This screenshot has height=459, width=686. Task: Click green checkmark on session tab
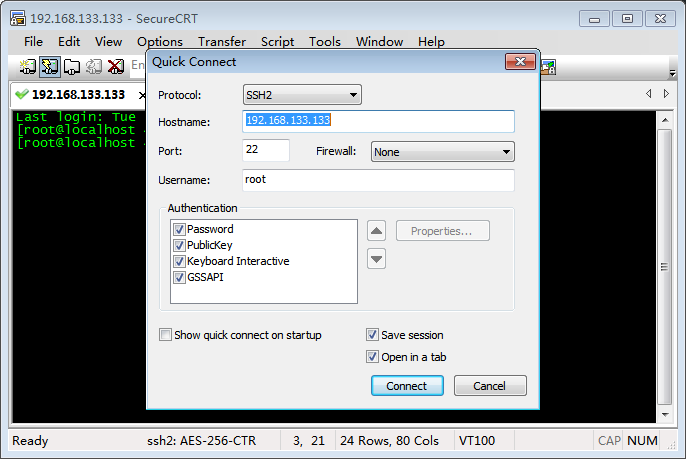pos(21,94)
